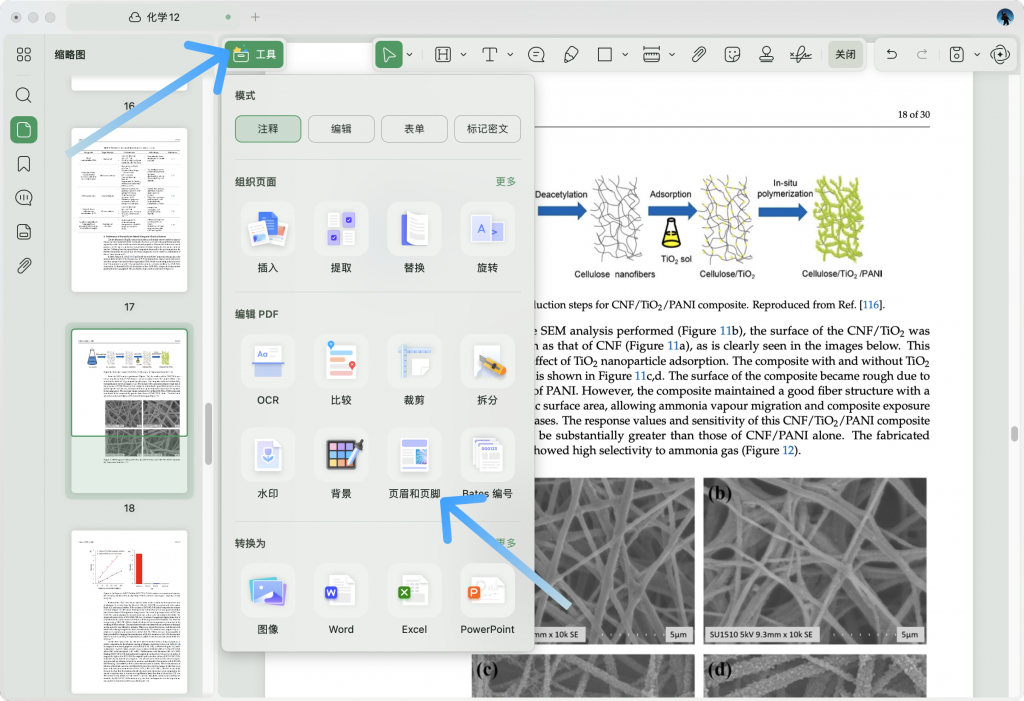Screen dimensions: 1024x701
Task: Open the 工具 tools menu button
Action: tap(255, 55)
